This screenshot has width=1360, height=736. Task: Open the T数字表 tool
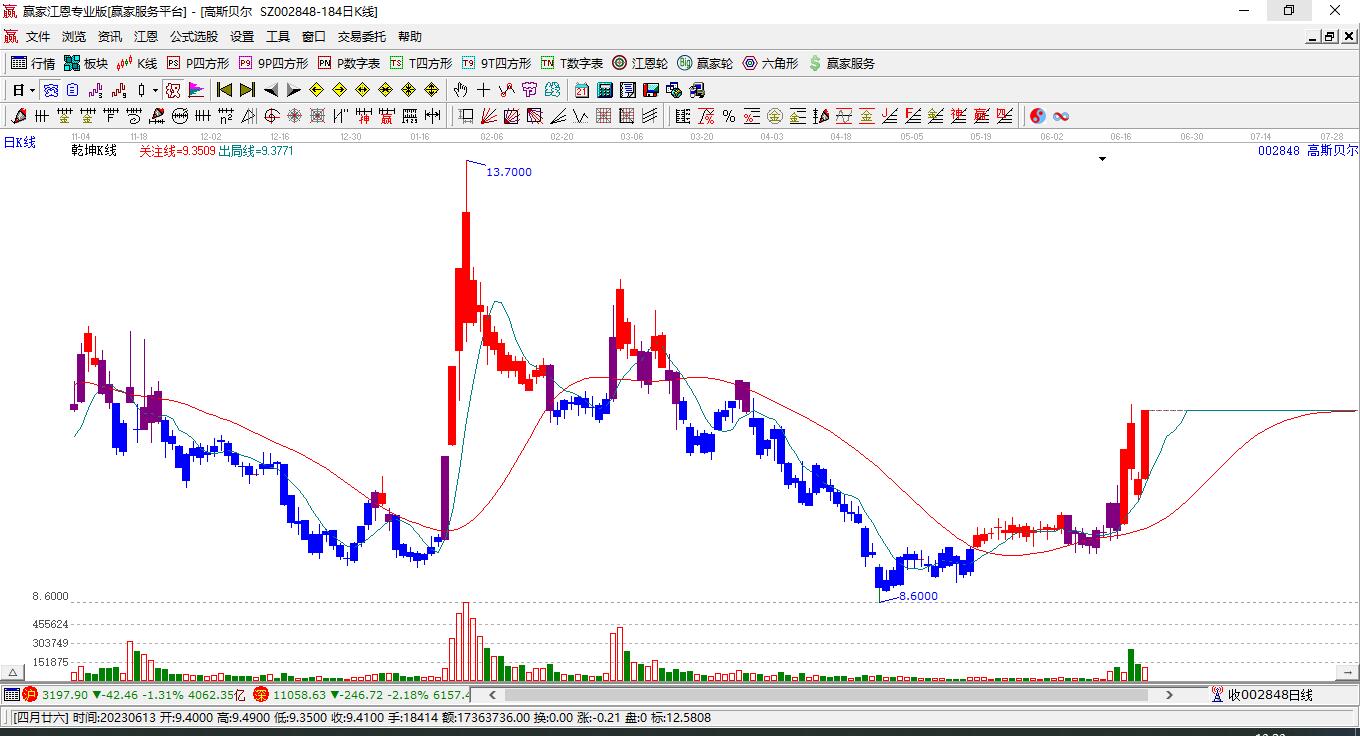[572, 63]
